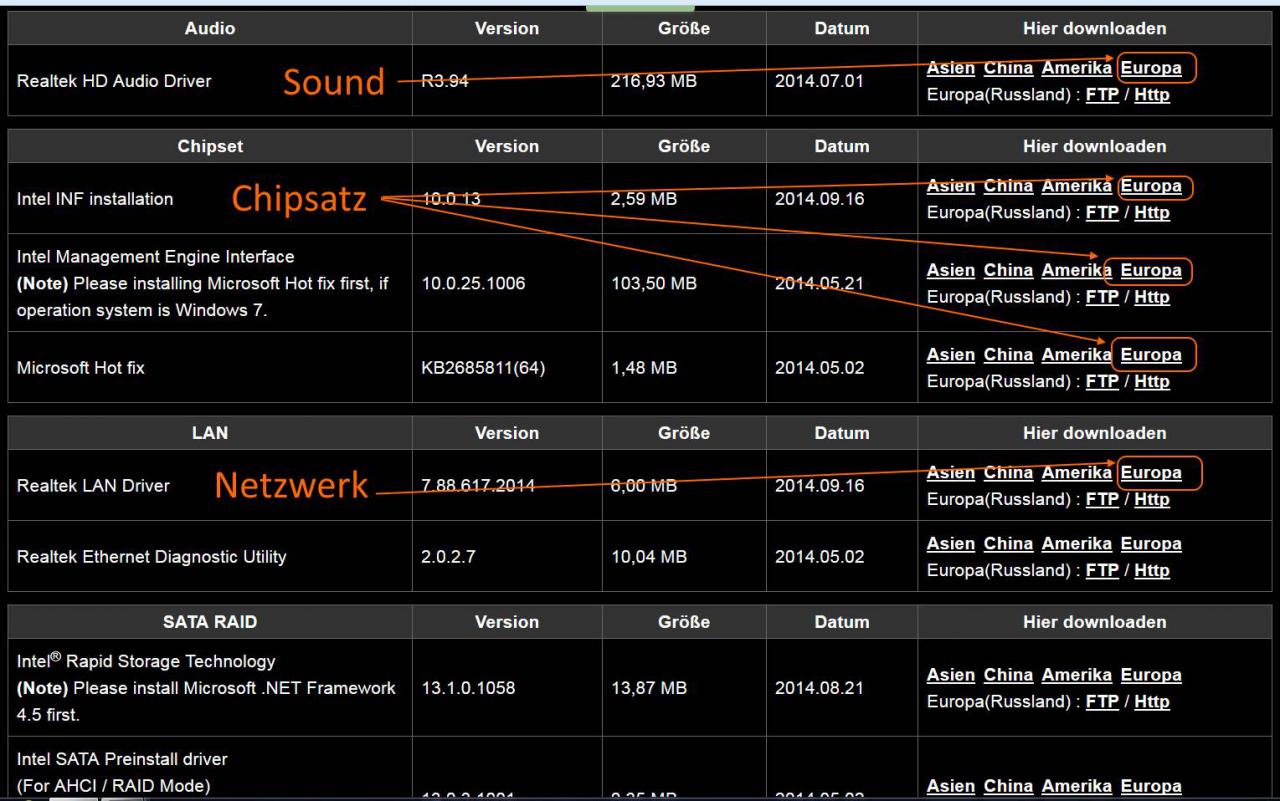Select date '2014.08.21' cell
This screenshot has width=1280, height=801.
[x=841, y=688]
